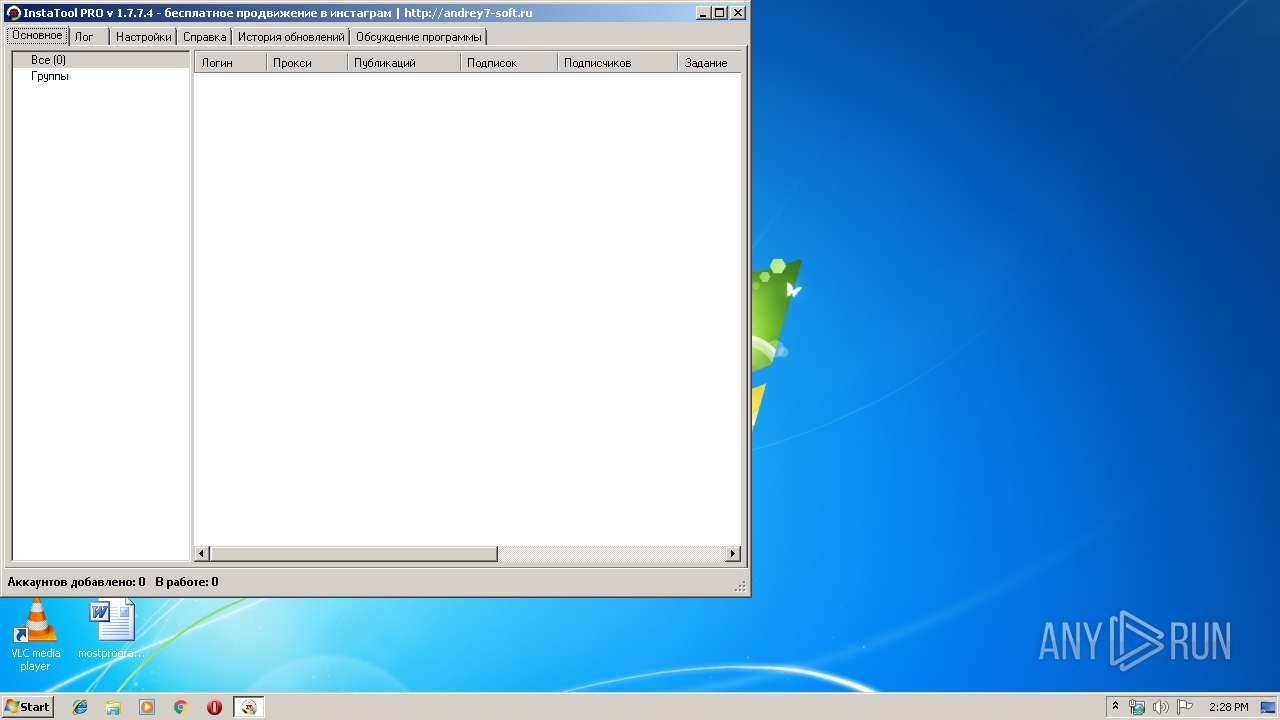Click the Аккаунтов добавлено: 0 status text
The height and width of the screenshot is (720, 1280).
click(76, 581)
